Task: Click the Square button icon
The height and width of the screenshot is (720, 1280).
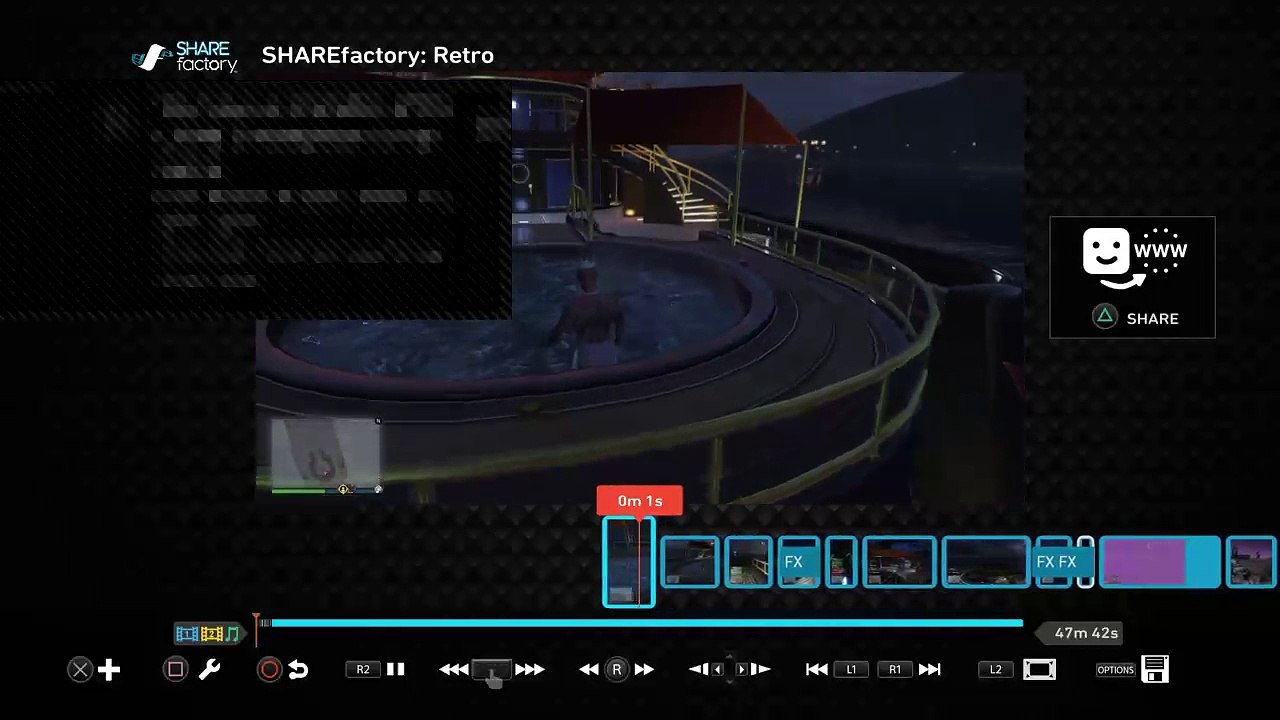Action: pos(176,670)
